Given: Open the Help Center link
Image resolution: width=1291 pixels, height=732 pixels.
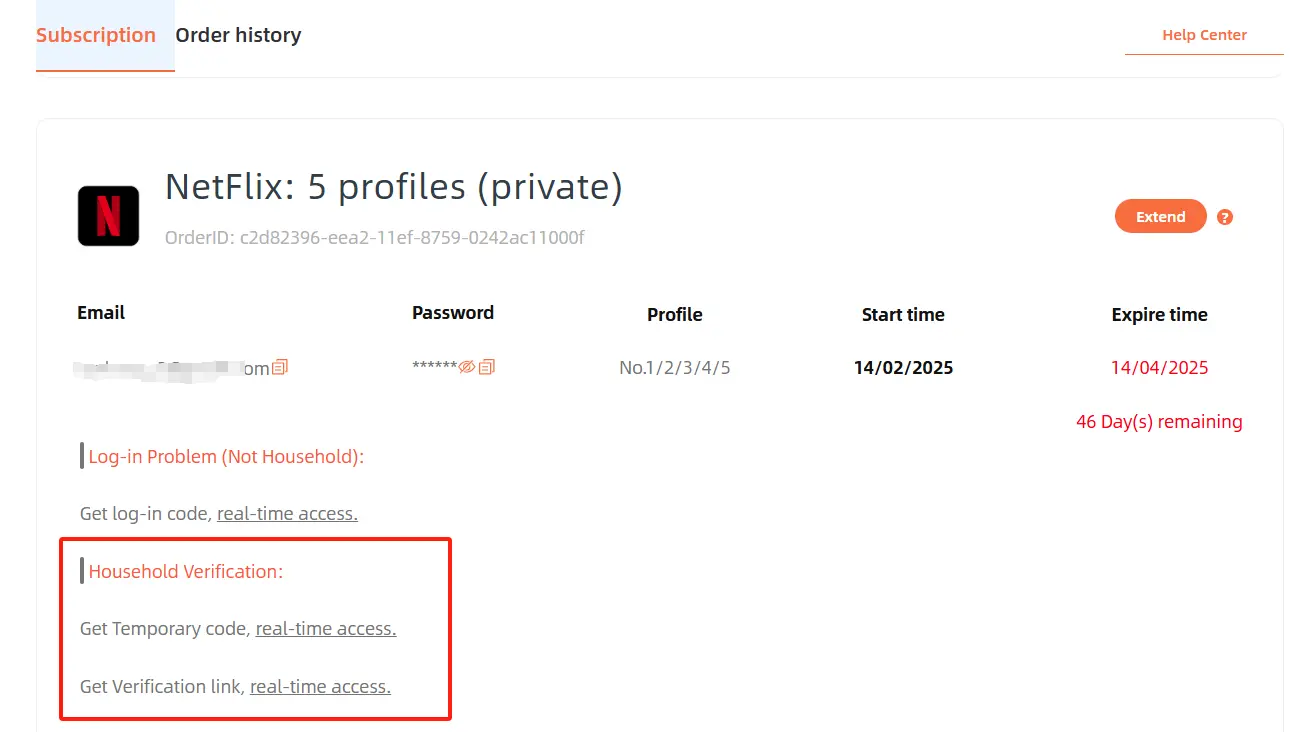Looking at the screenshot, I should (1204, 35).
